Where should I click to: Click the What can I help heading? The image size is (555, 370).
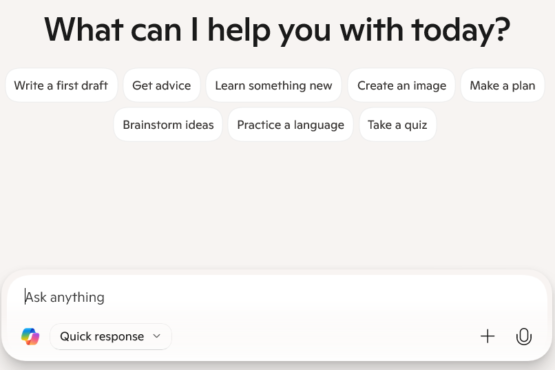[x=277, y=30]
